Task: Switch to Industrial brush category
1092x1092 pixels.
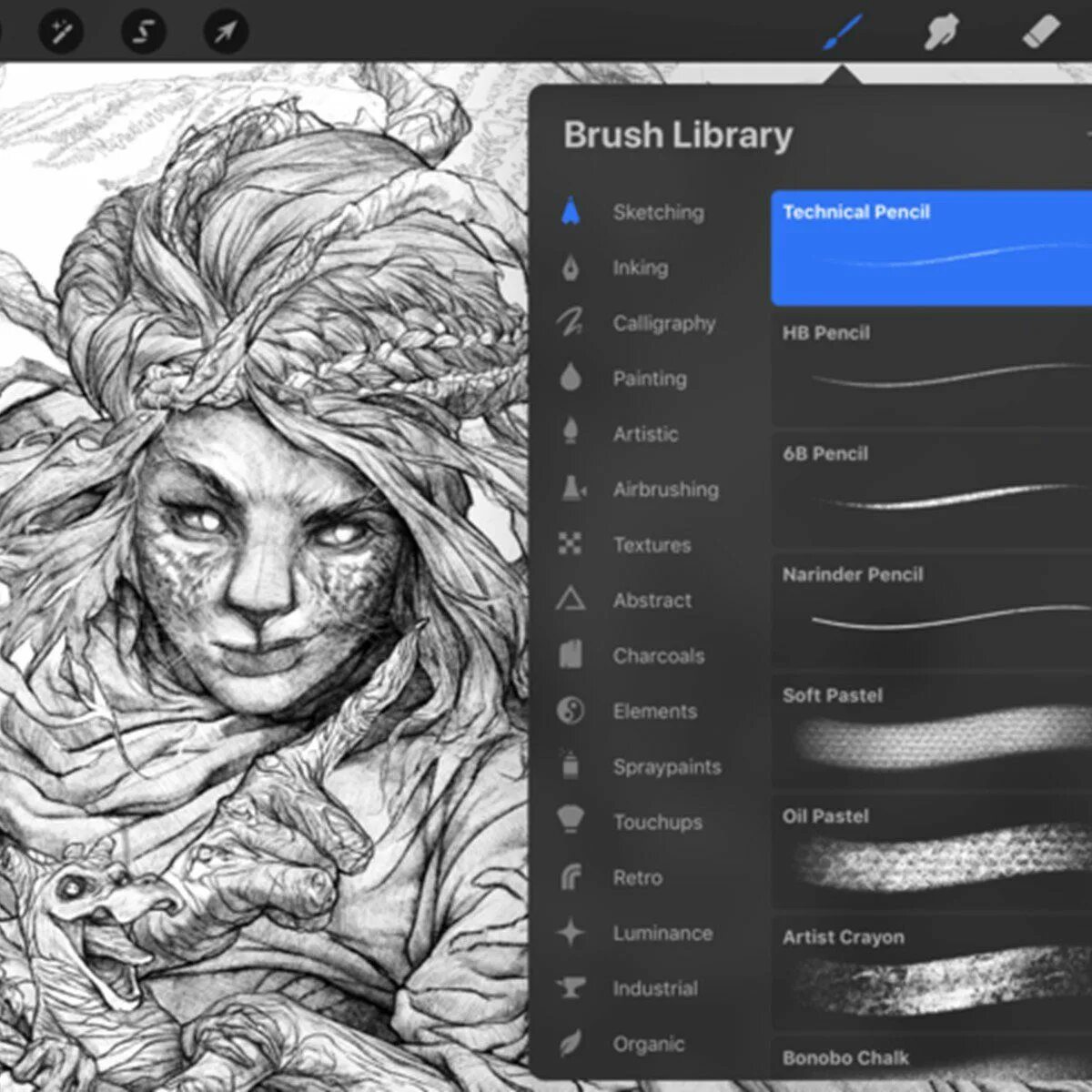Action: [654, 989]
